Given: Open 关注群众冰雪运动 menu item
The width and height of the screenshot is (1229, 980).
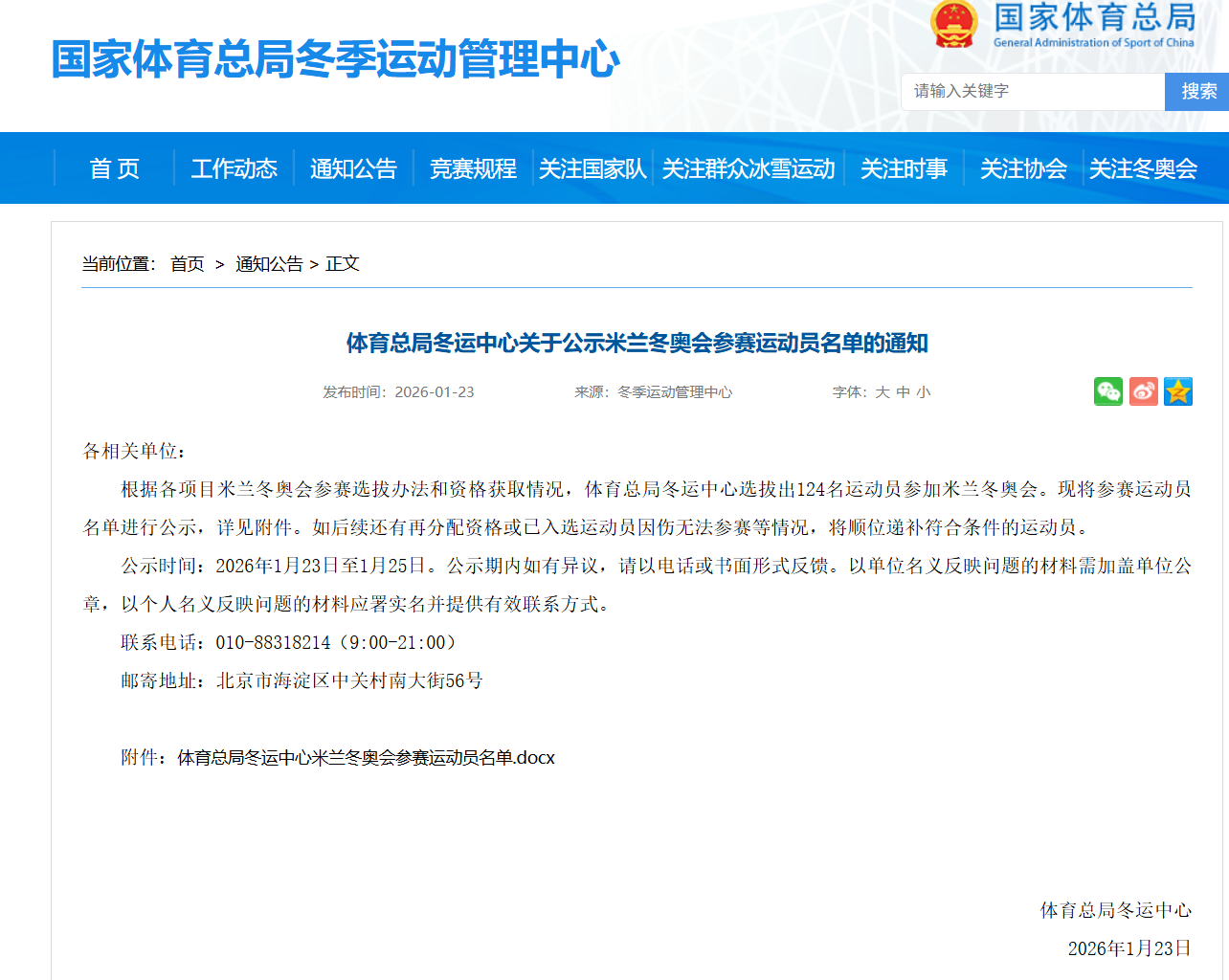Looking at the screenshot, I should tap(749, 167).
